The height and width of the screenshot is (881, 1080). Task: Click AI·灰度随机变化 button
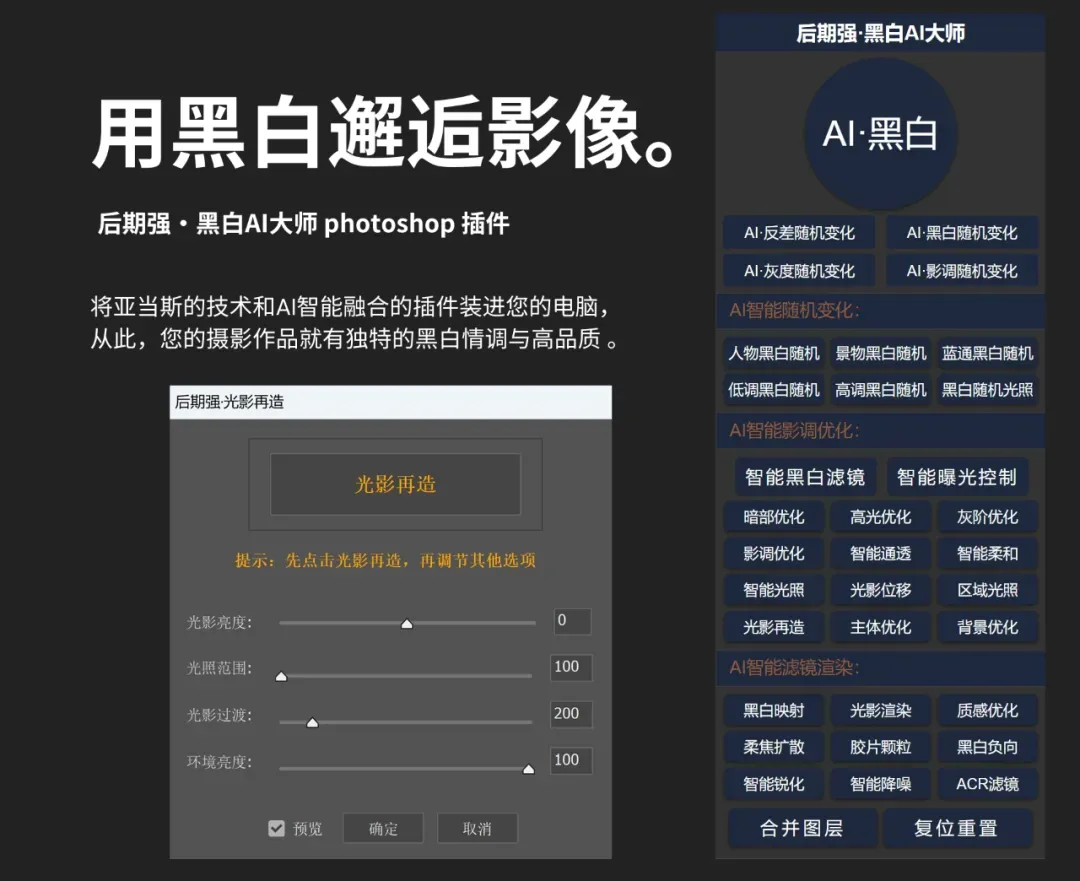(799, 271)
